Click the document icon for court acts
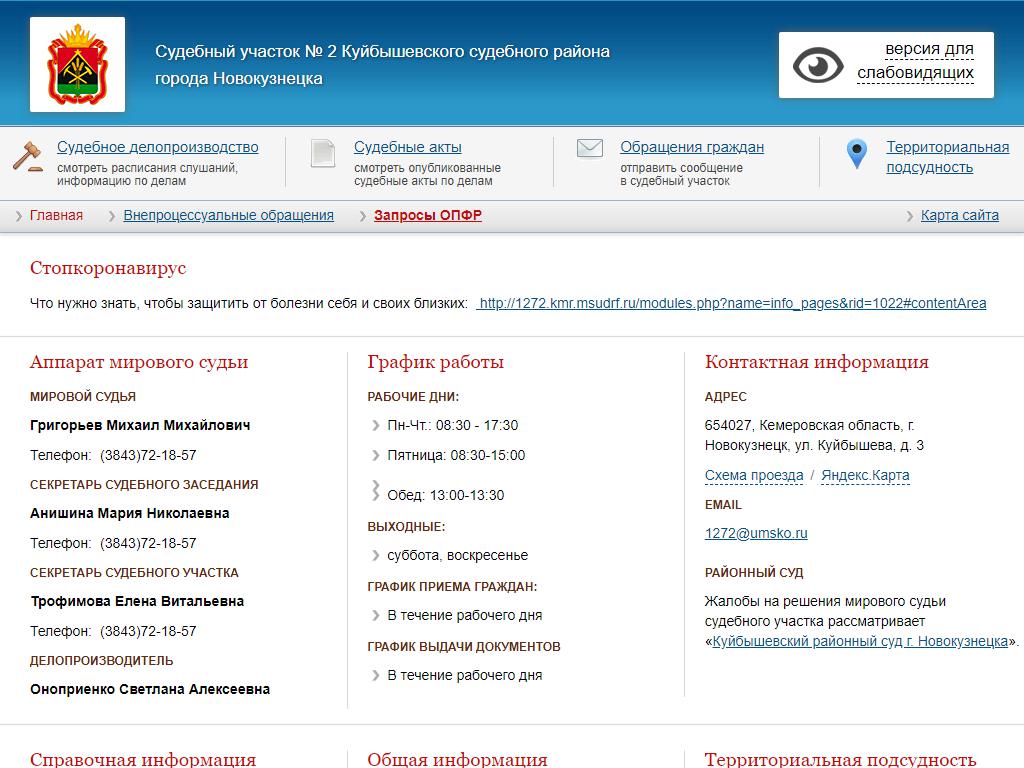 pos(322,153)
